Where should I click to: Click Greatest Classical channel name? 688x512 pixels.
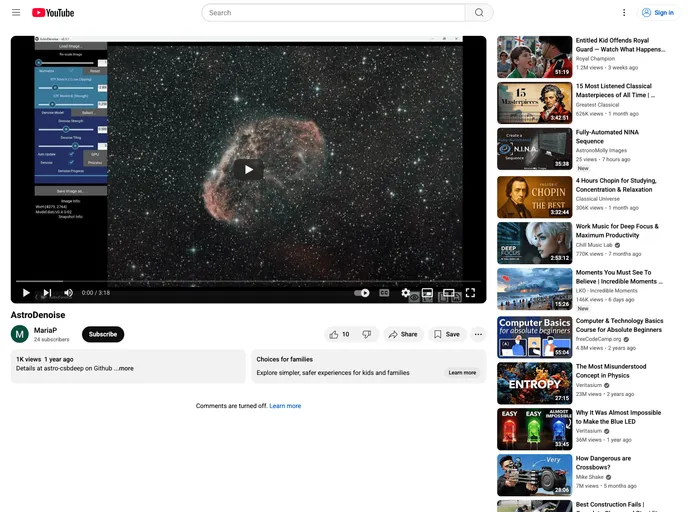(x=597, y=105)
